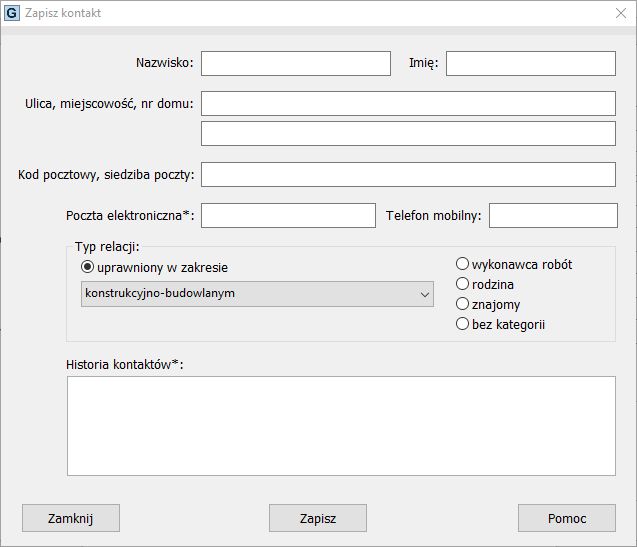
Task: Click Kod pocztowy, siedziba poczty field
Action: click(x=408, y=174)
